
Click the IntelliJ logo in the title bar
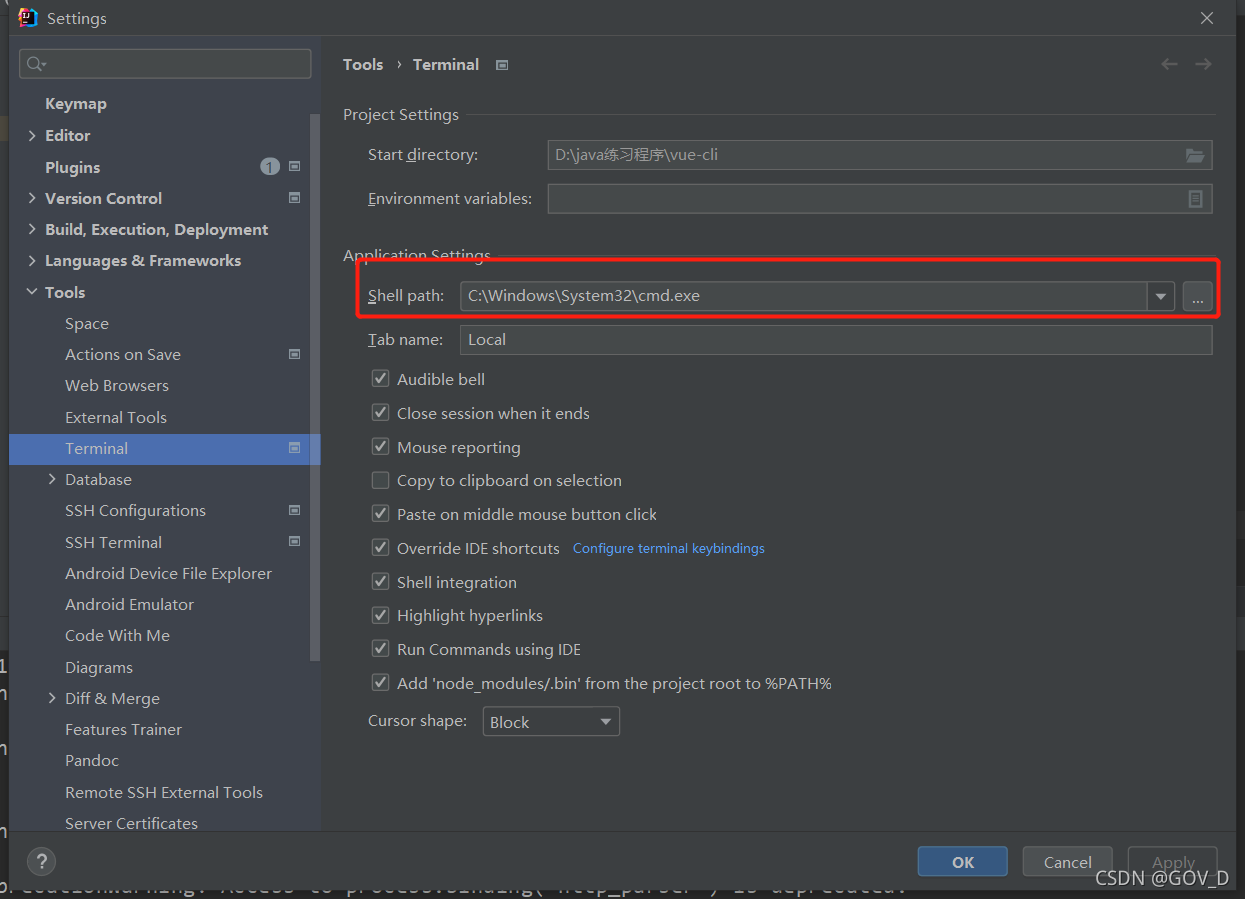click(x=28, y=18)
